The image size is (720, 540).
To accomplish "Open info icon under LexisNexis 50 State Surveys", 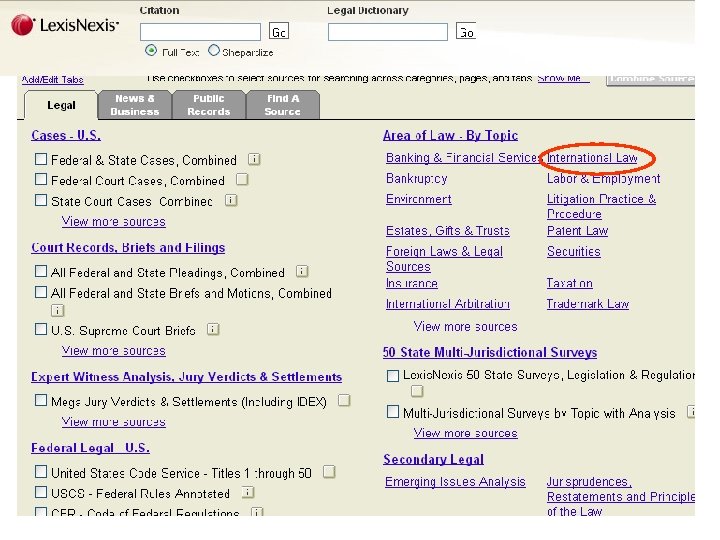I will (x=417, y=391).
